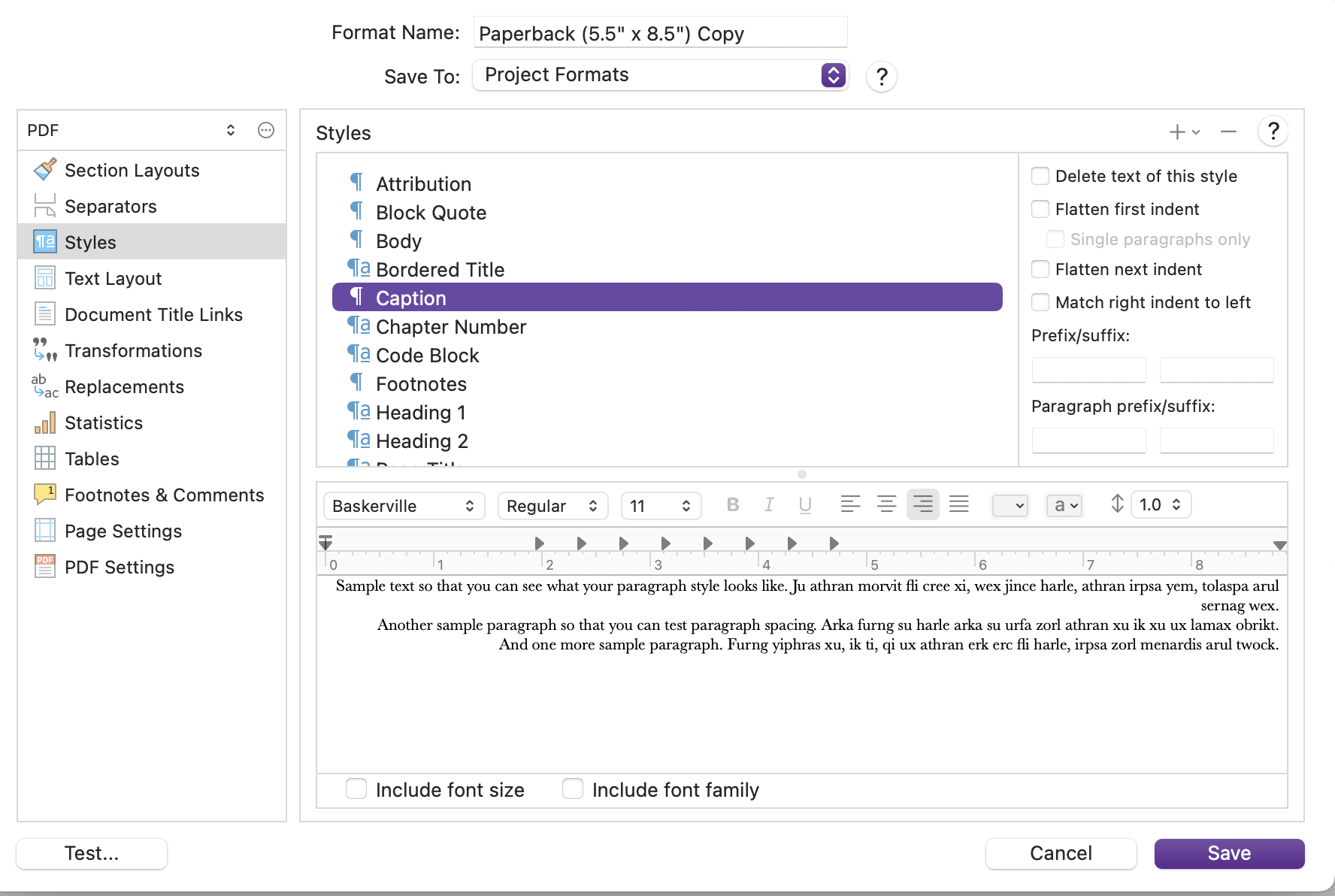Remove selected style with minus button

point(1228,132)
